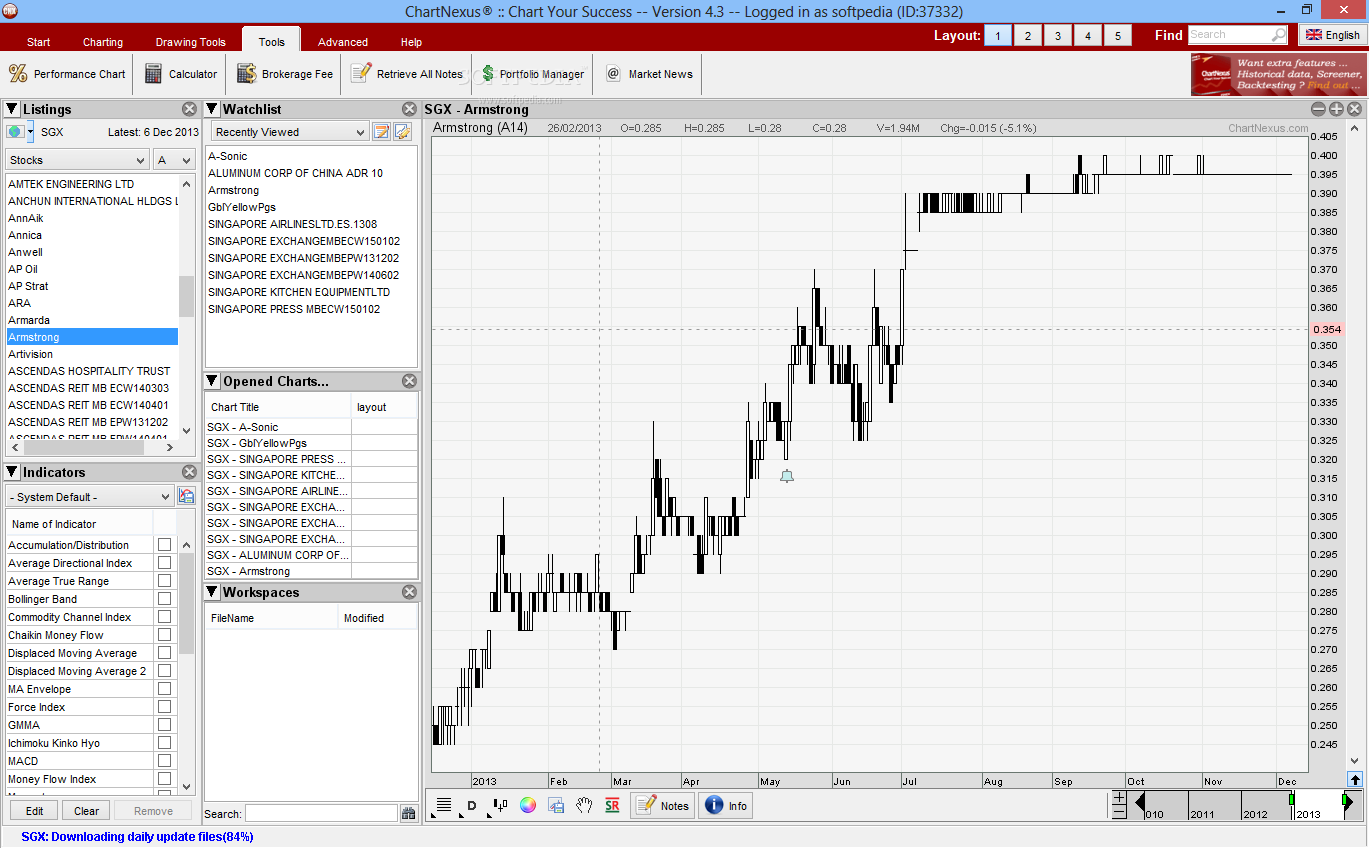Open Market News

[650, 74]
